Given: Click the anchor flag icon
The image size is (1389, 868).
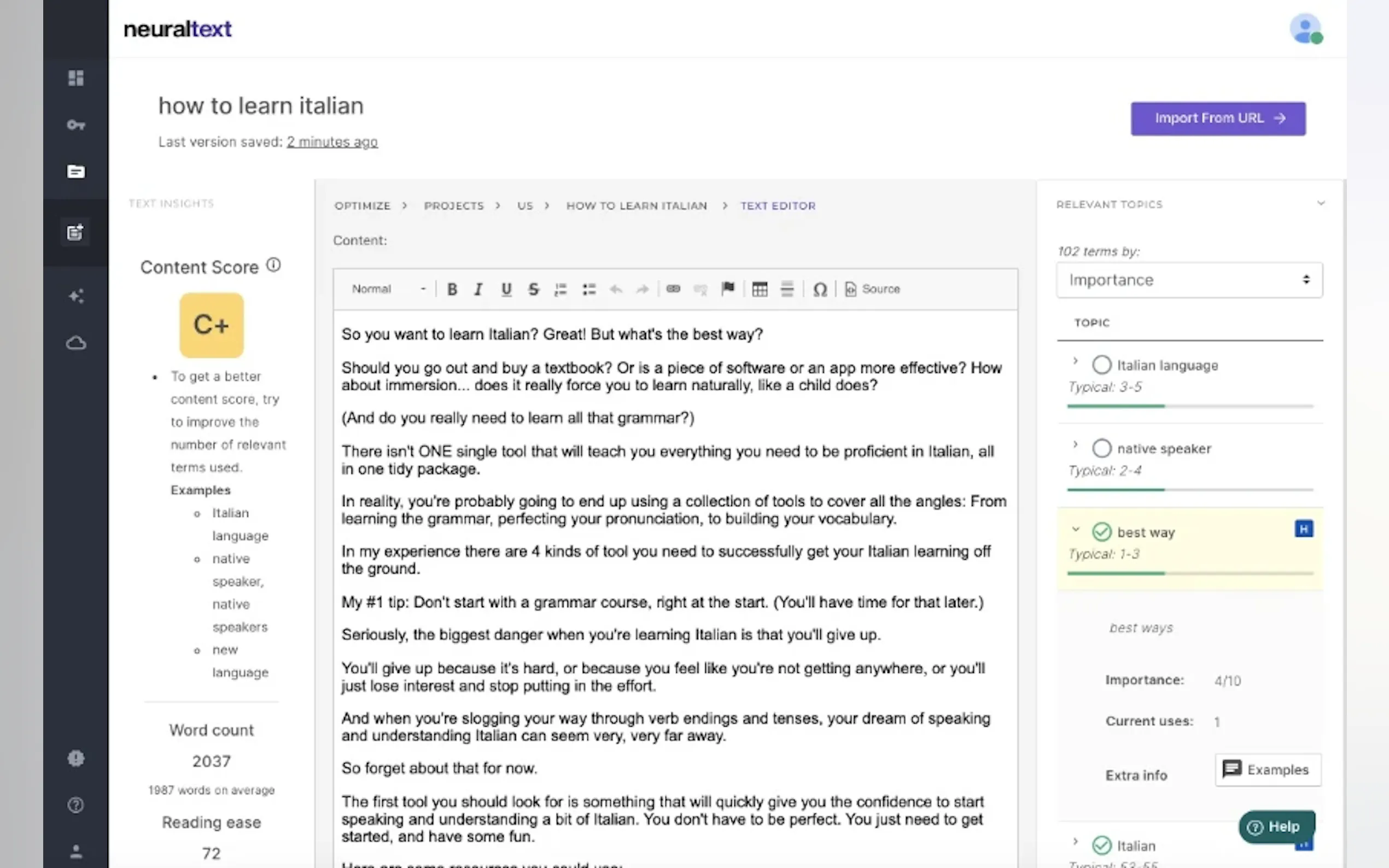Looking at the screenshot, I should pos(727,288).
